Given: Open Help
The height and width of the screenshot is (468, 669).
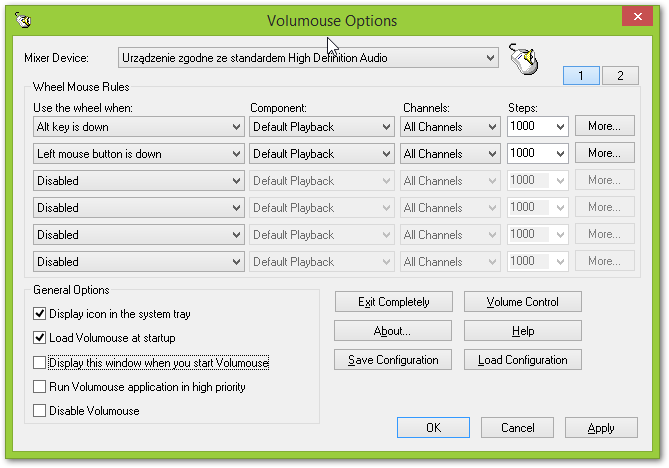Looking at the screenshot, I should [523, 331].
